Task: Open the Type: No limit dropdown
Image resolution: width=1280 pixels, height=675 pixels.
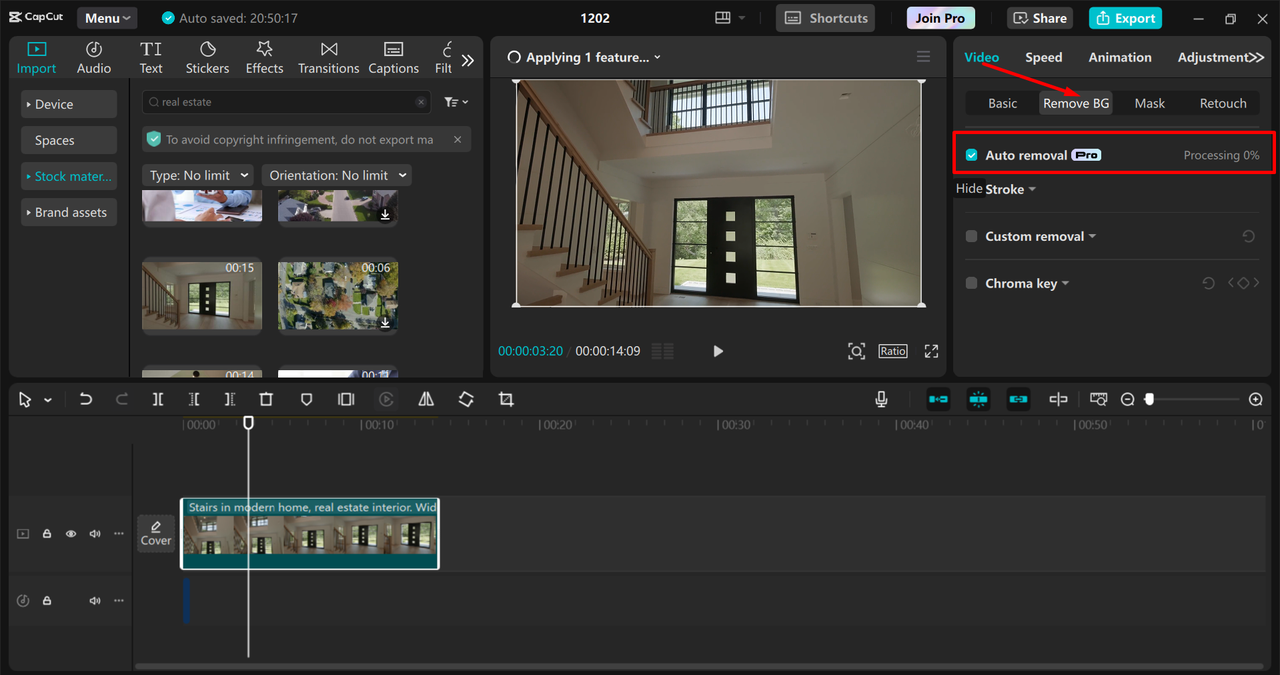Action: pos(197,175)
